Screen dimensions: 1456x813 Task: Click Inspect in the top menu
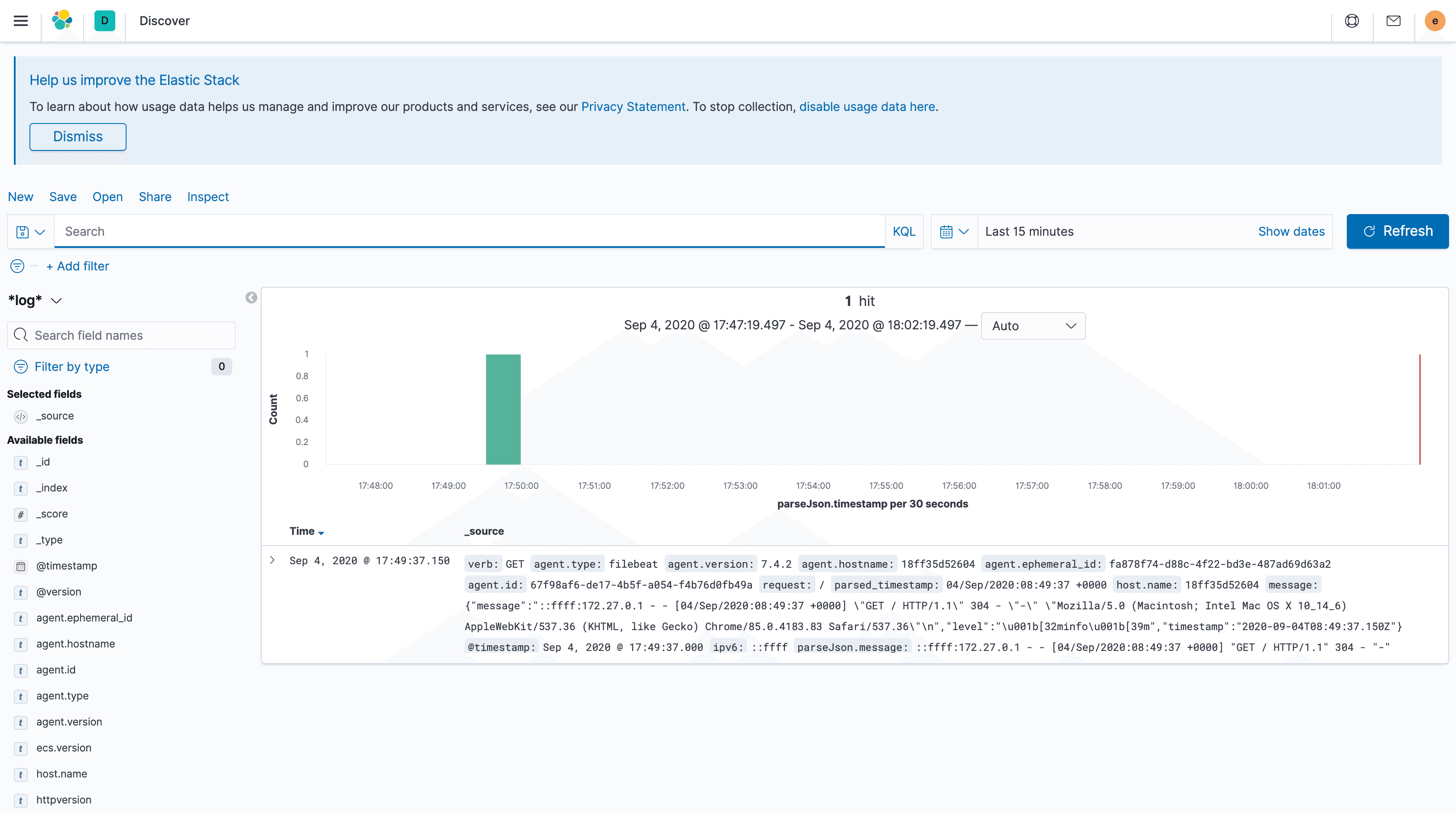[208, 197]
